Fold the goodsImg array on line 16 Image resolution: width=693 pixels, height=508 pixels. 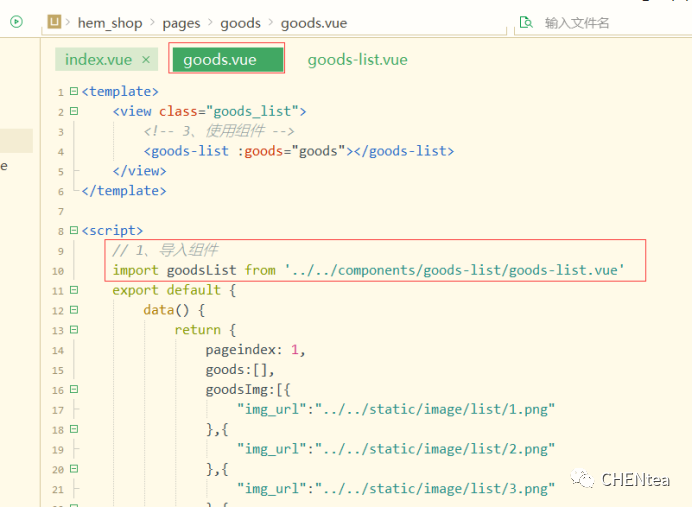(x=74, y=390)
